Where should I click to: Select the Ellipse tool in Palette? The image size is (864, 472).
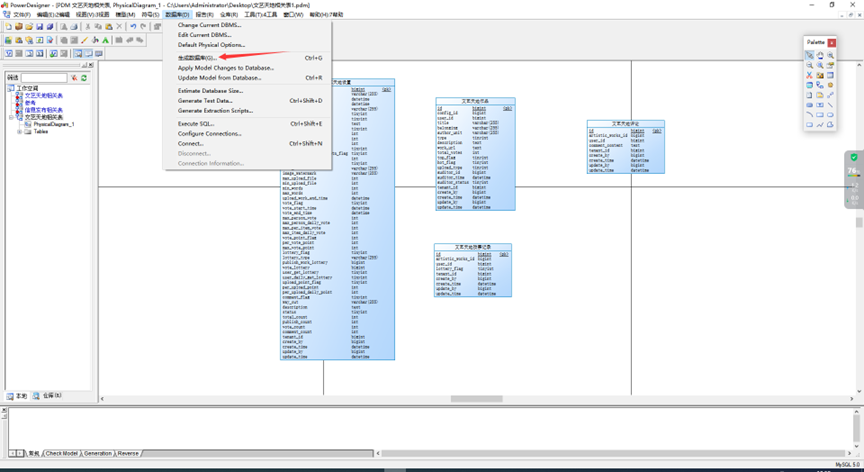coord(830,115)
